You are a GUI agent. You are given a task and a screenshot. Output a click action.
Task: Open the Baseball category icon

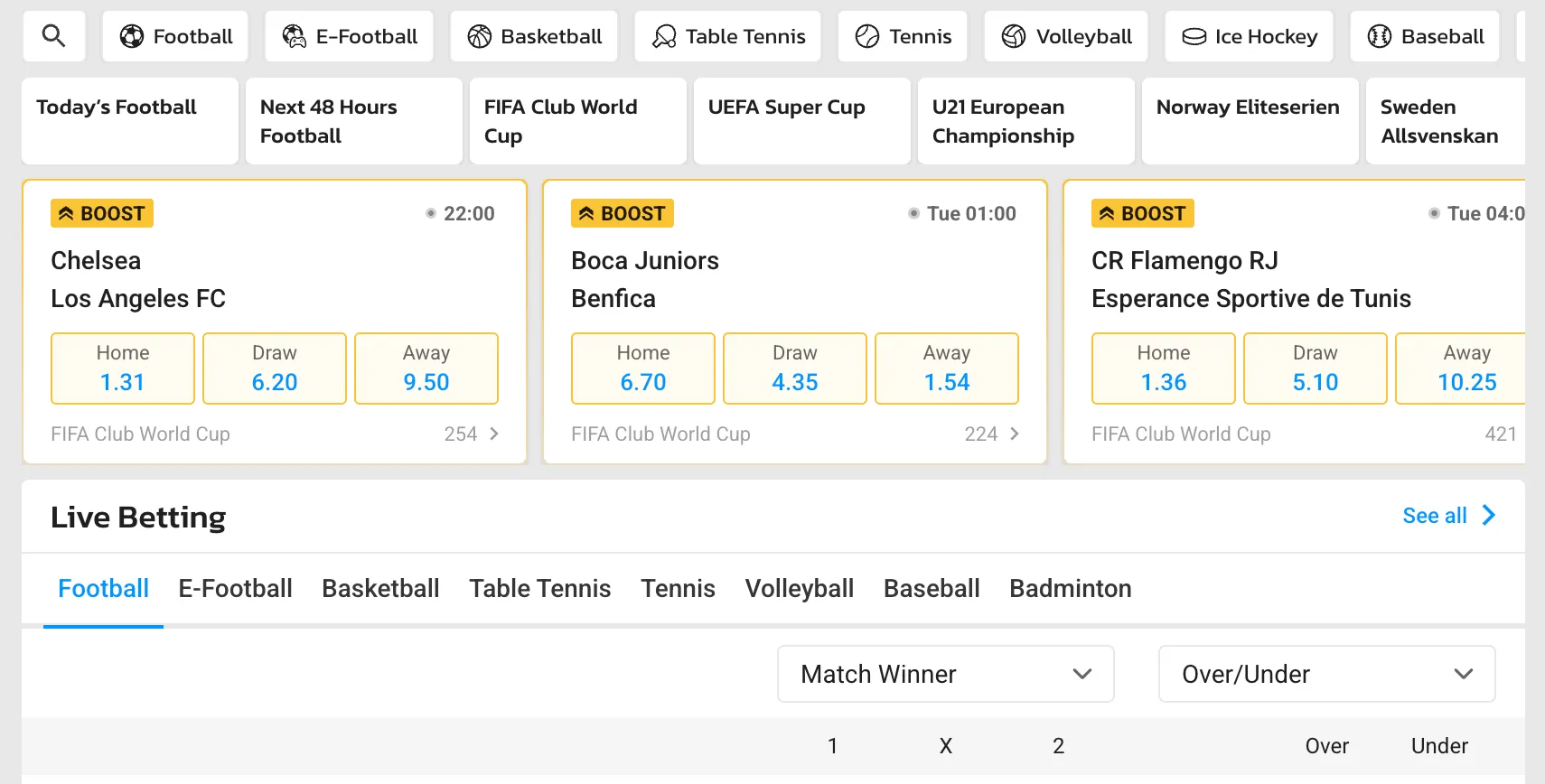tap(1380, 36)
